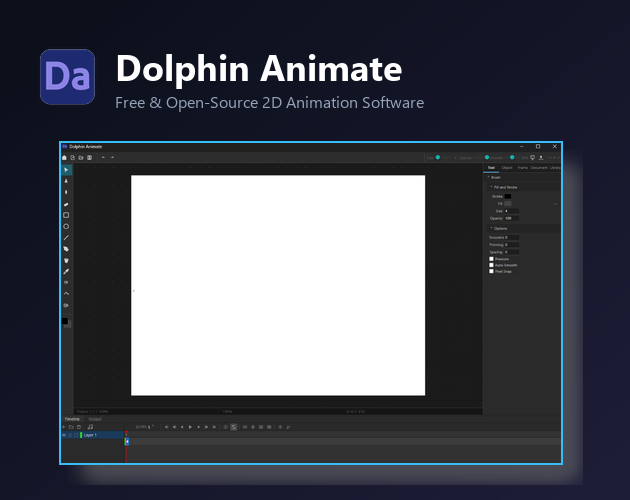Click the Smoothing input field
630x500 pixels.
click(512, 238)
